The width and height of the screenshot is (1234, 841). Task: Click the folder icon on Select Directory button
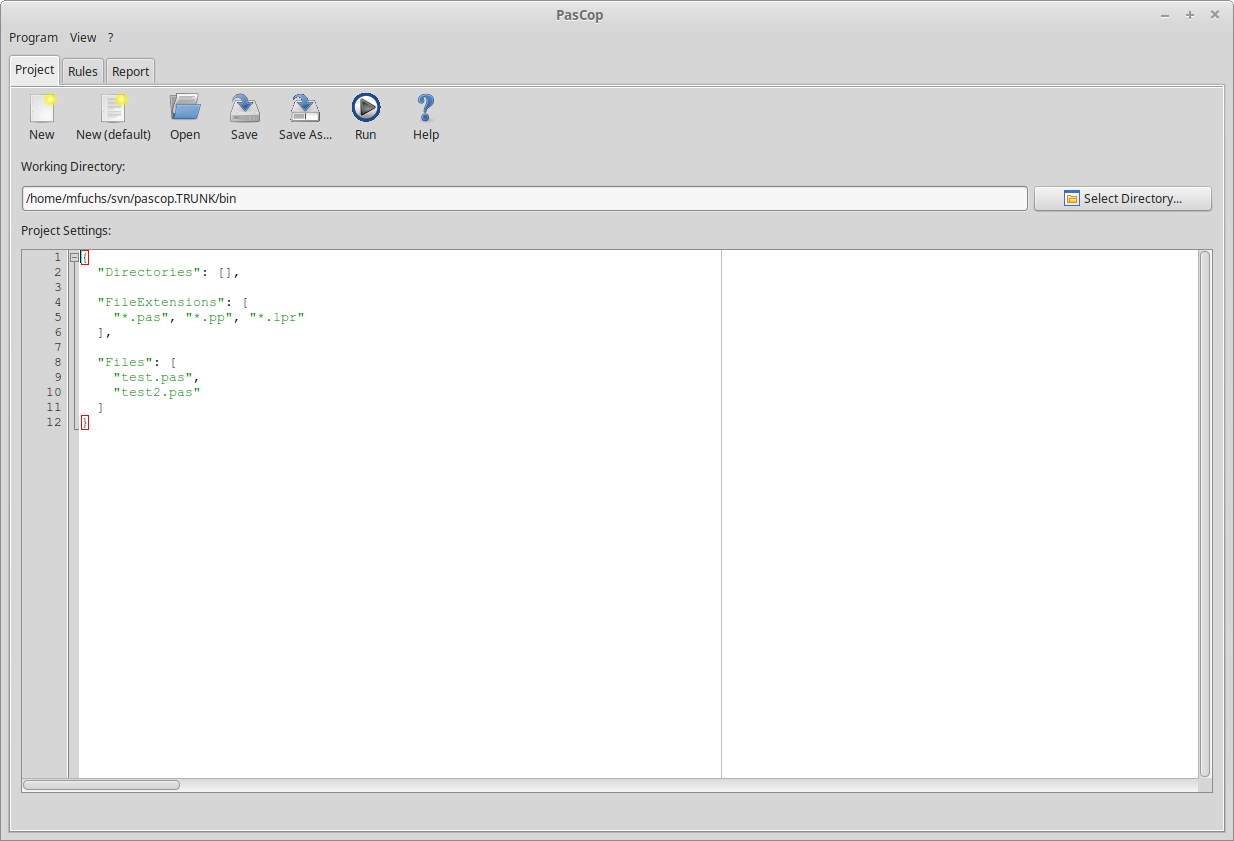[1072, 198]
